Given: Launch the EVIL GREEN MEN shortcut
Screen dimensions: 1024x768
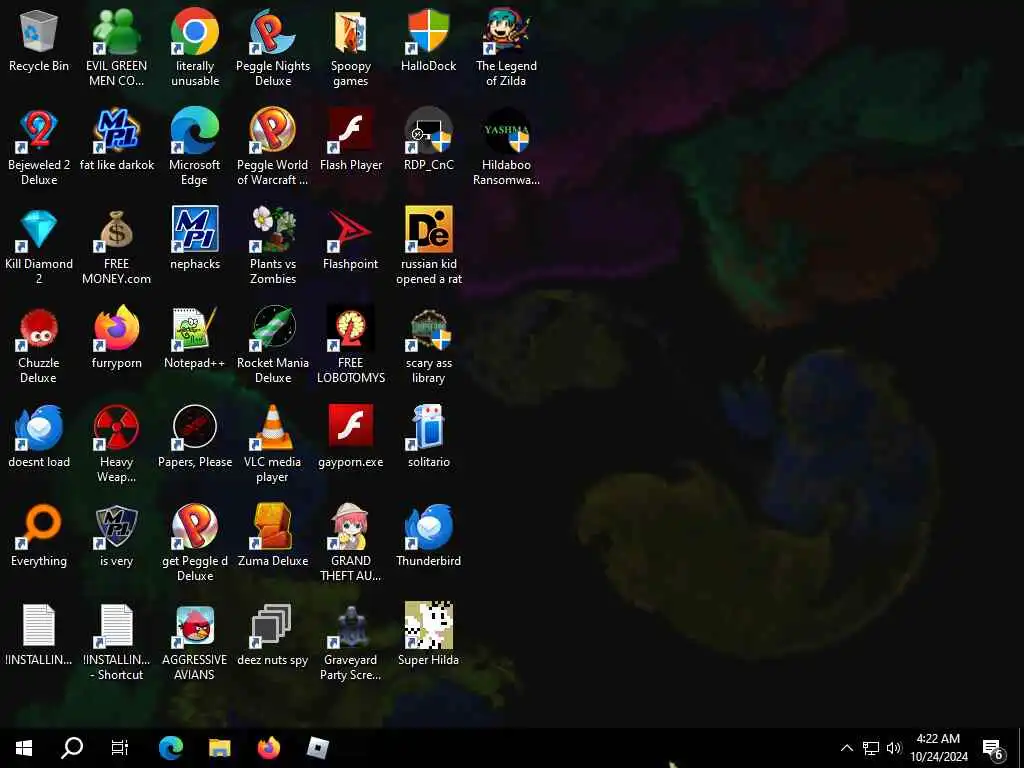Looking at the screenshot, I should point(116,48).
